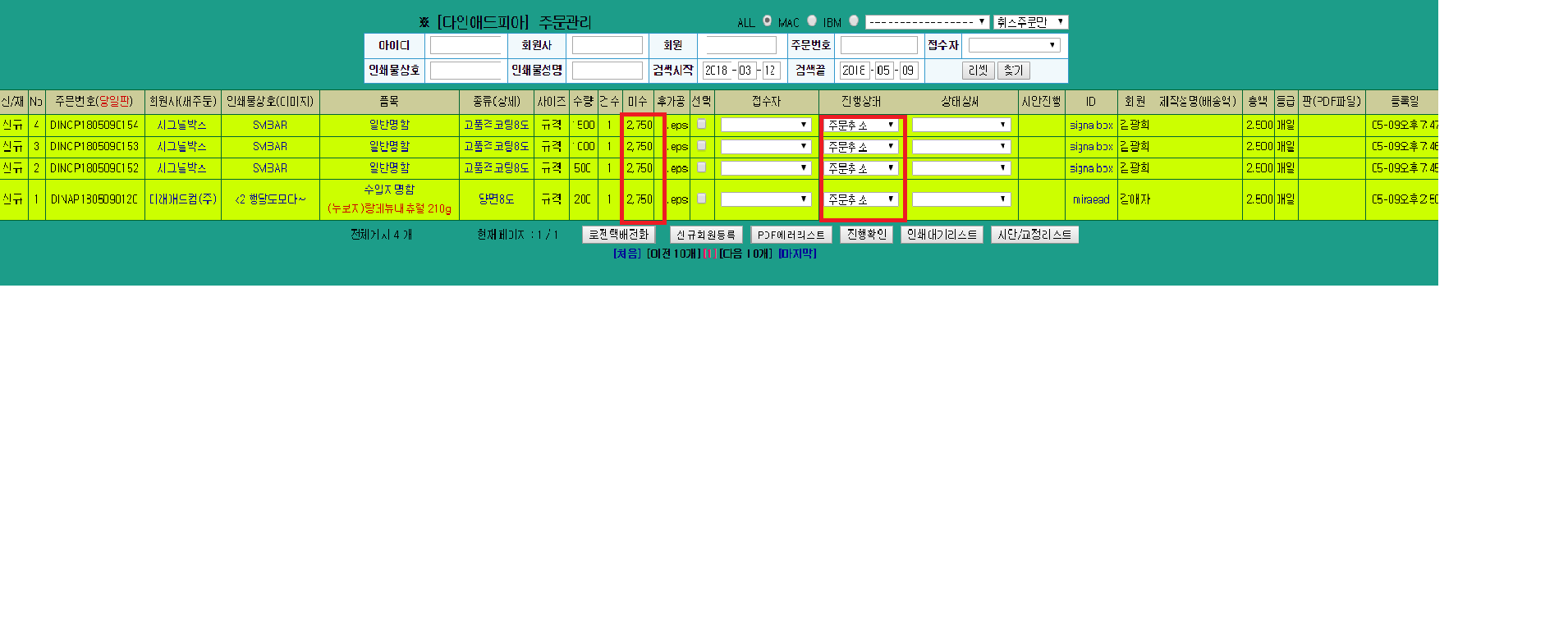Open the 취소주문만 filter dropdown
This screenshot has width=1568, height=631.
(1030, 22)
